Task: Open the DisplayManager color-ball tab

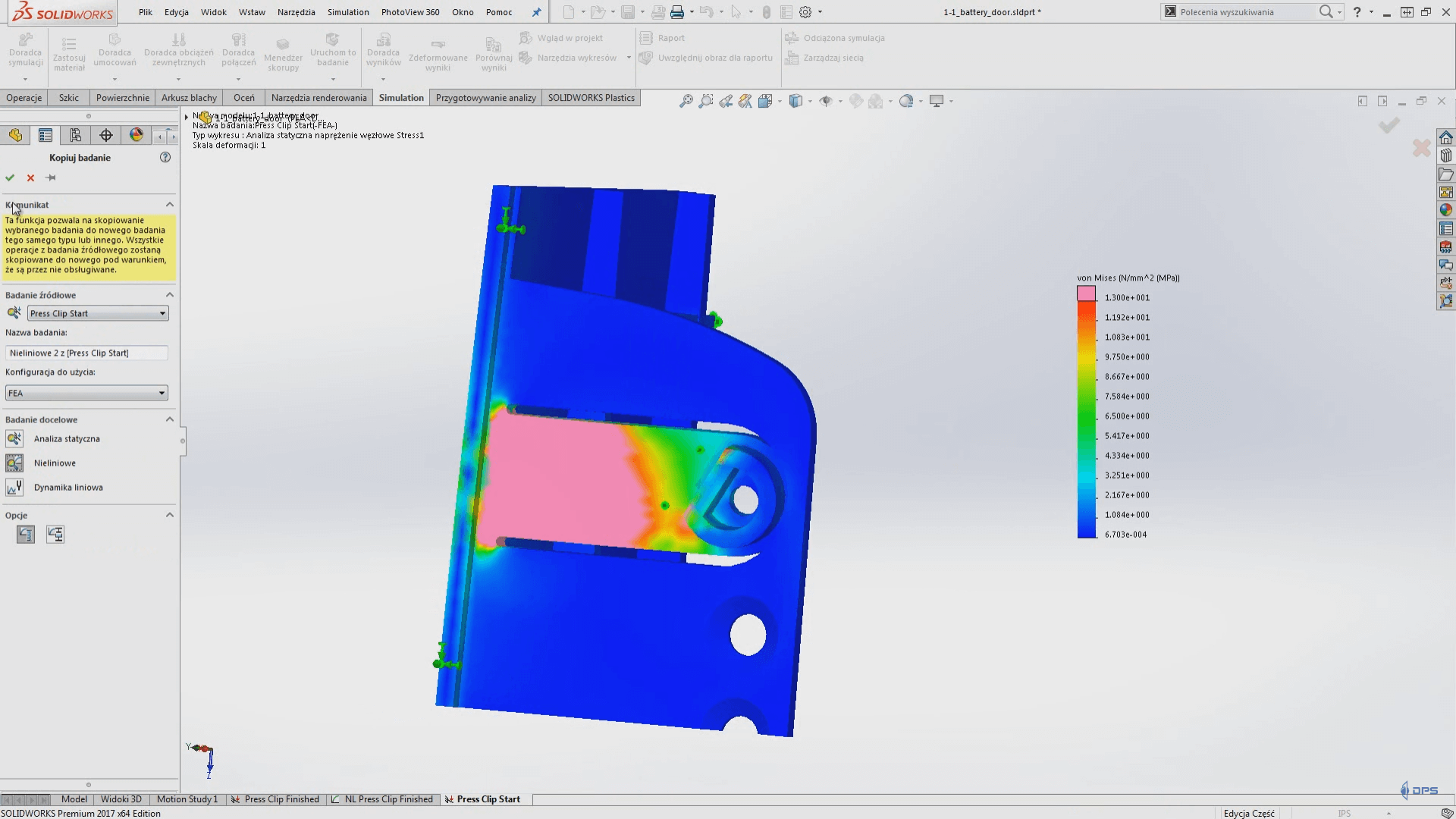Action: point(136,135)
